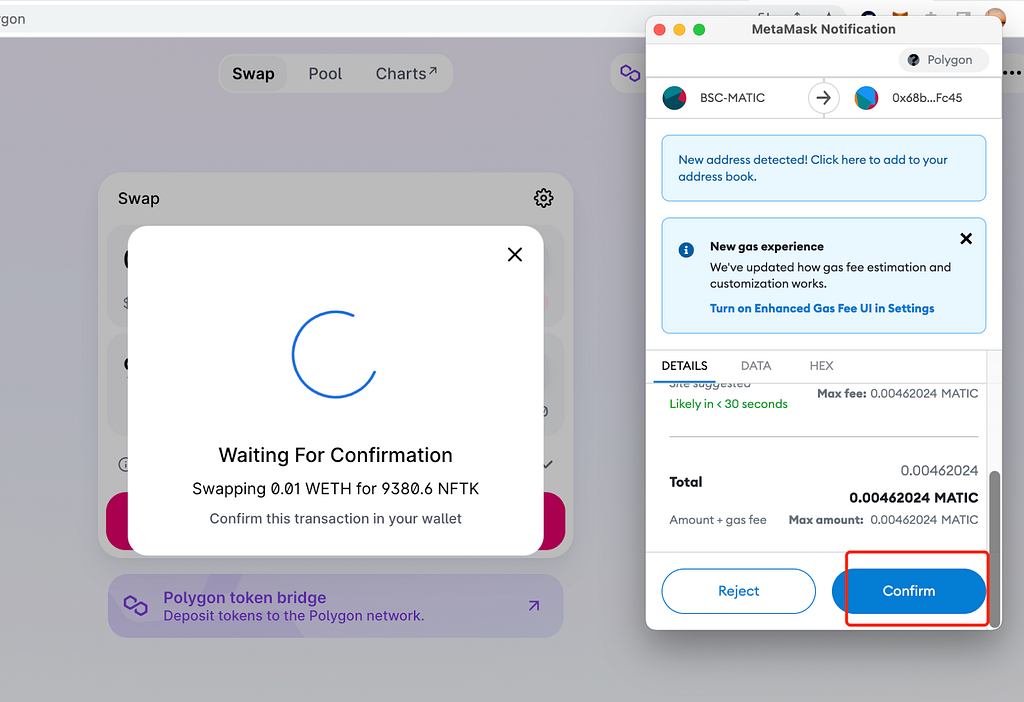Viewport: 1024px width, 702px height.
Task: Open the Polygon bridge external arrow
Action: tap(534, 605)
